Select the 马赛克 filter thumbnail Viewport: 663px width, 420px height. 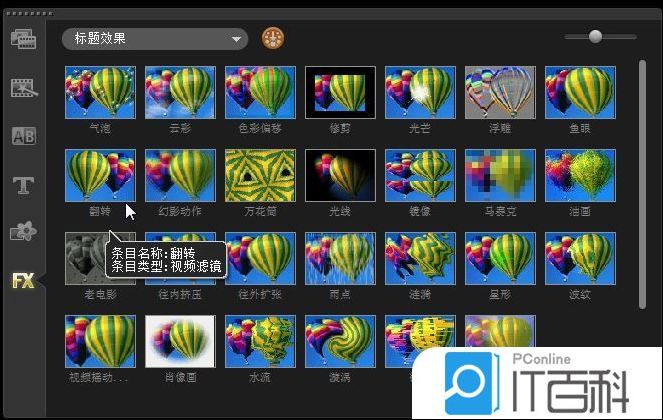pyautogui.click(x=500, y=175)
